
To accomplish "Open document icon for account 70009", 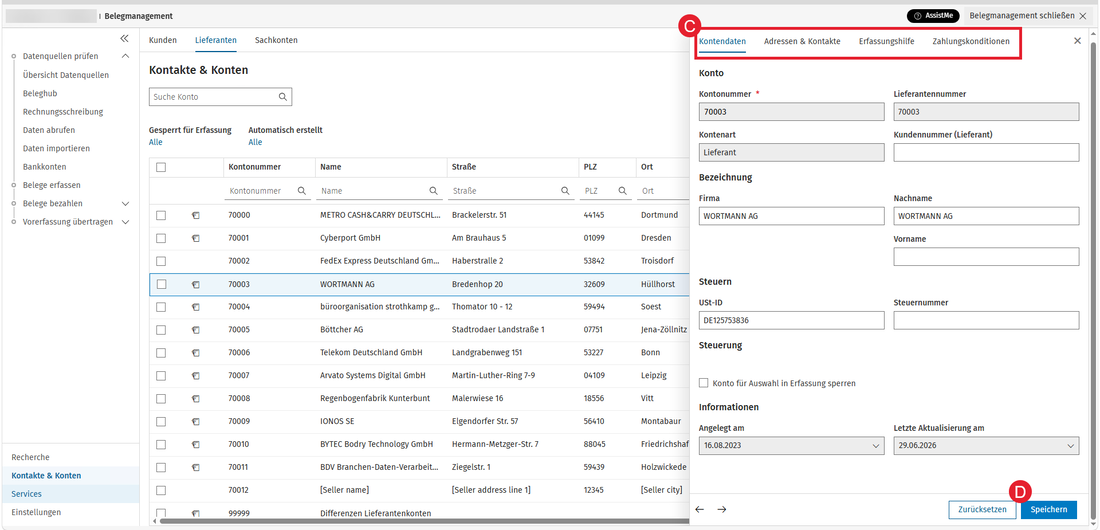I will click(x=196, y=422).
